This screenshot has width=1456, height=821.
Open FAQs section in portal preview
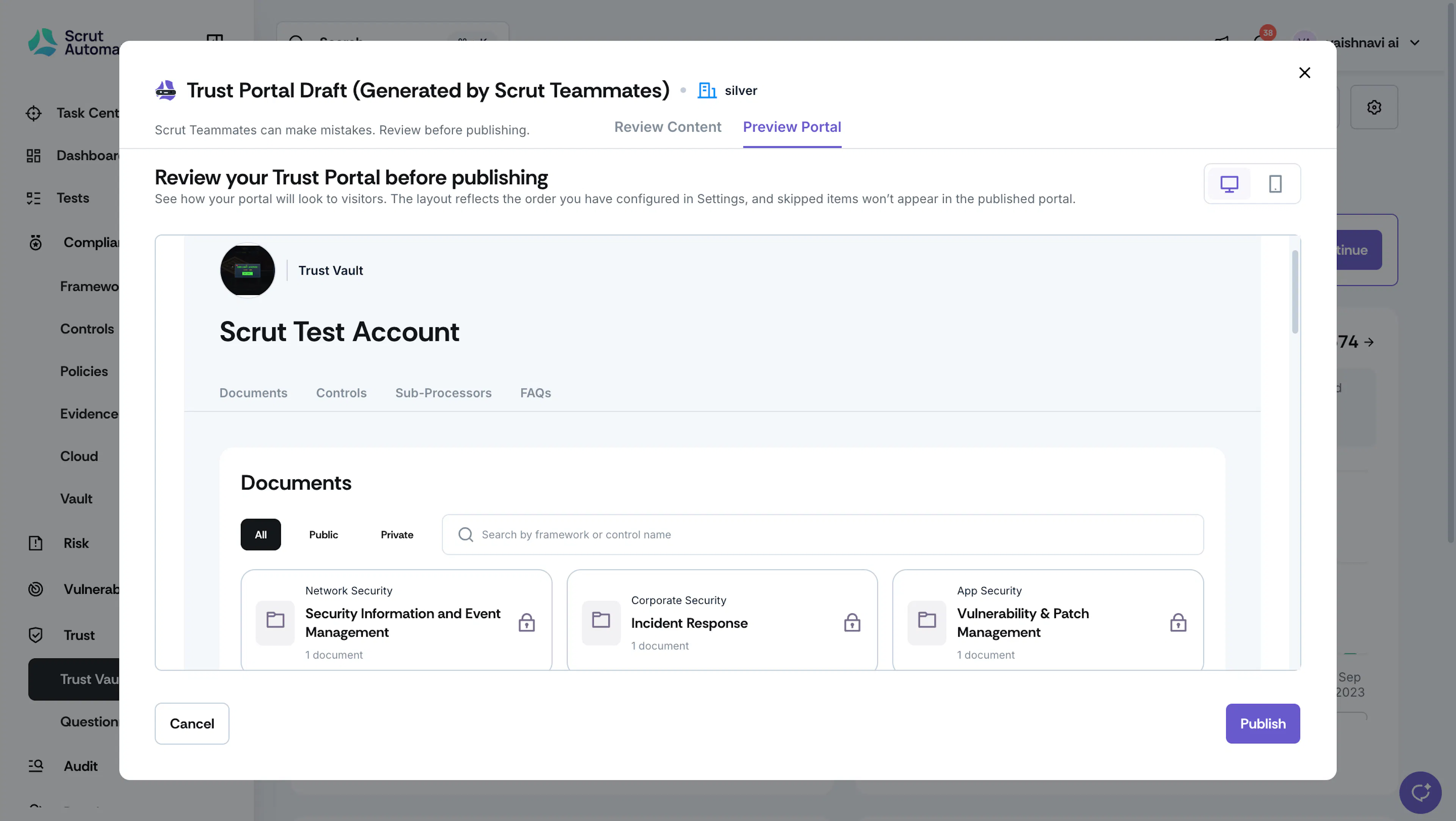tap(535, 393)
